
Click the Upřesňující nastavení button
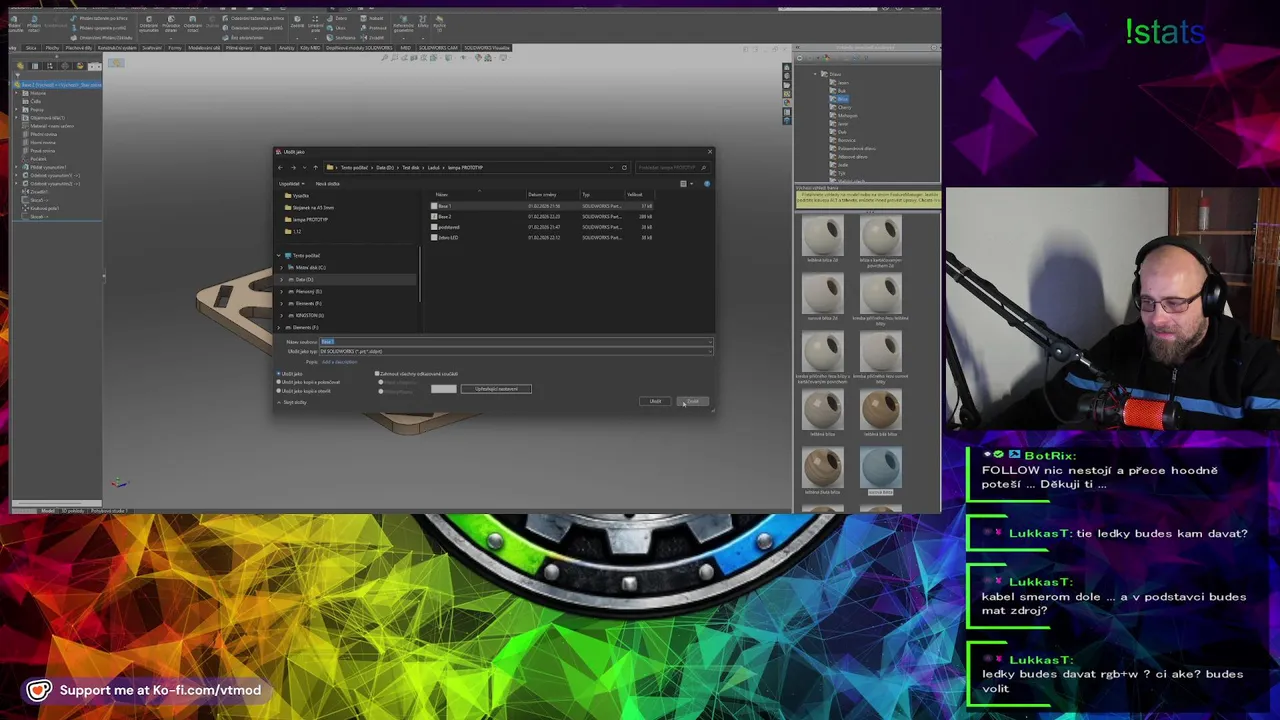(496, 389)
